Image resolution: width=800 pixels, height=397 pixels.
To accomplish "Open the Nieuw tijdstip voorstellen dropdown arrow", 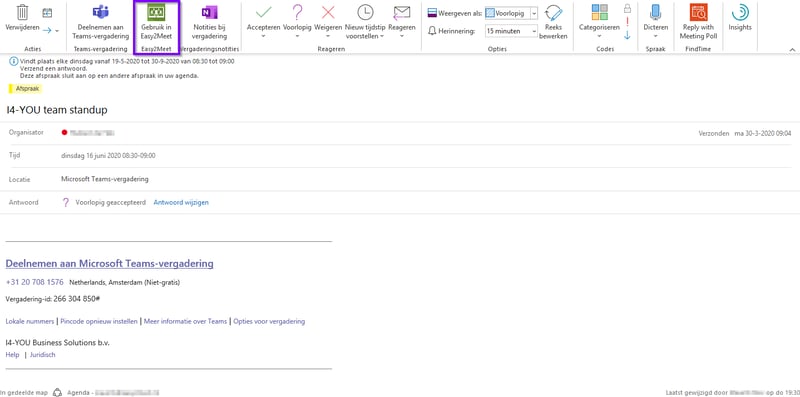I will pos(381,36).
